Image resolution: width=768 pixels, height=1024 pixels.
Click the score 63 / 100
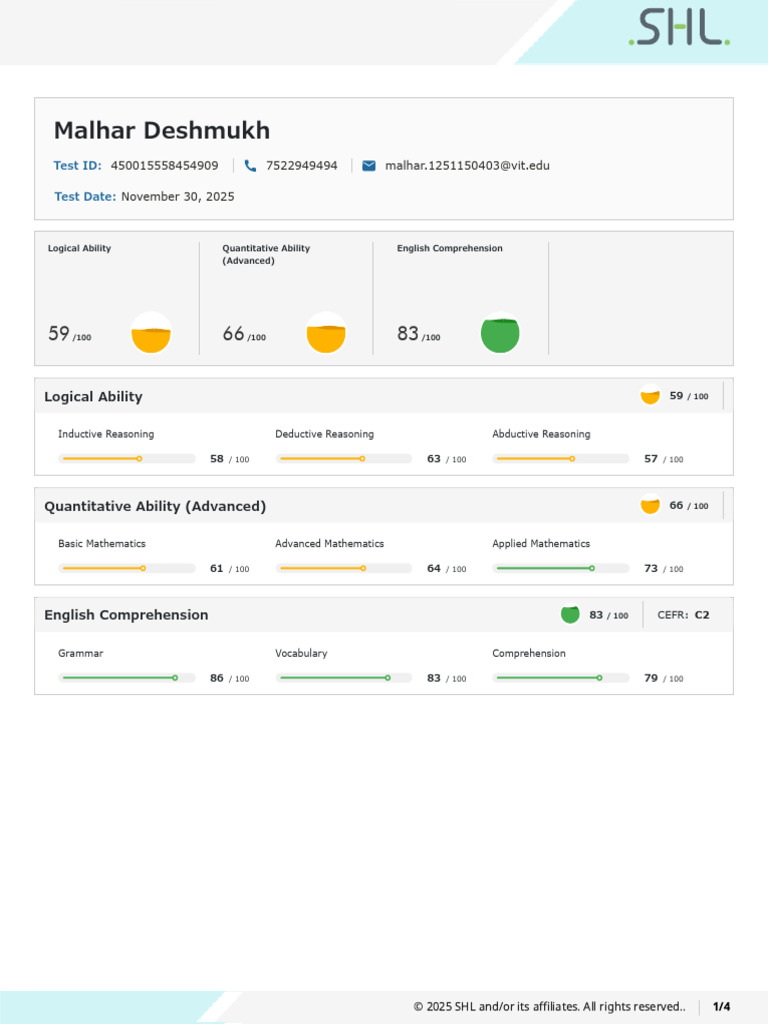(x=447, y=459)
